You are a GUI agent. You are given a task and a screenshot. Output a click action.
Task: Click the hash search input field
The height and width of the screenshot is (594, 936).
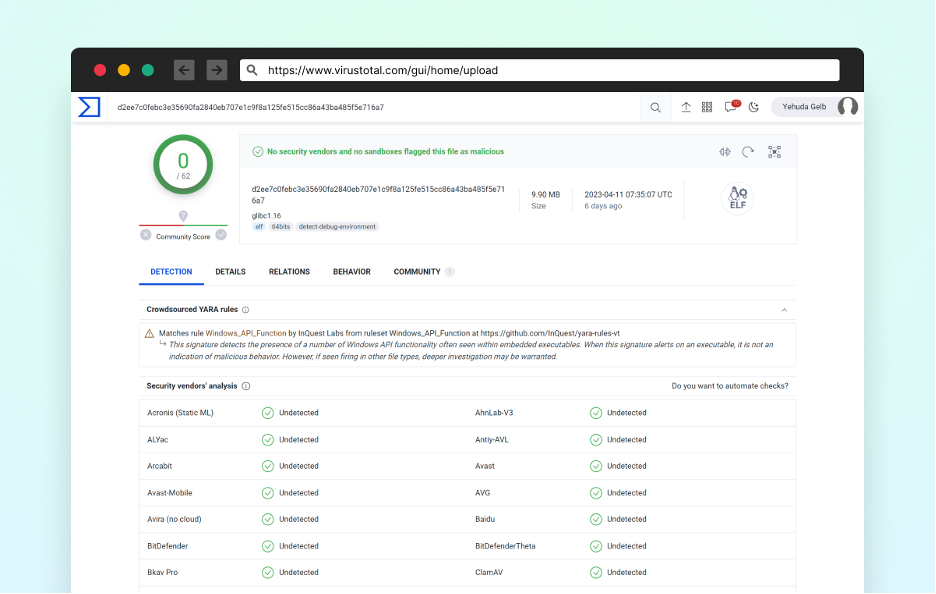[370, 107]
